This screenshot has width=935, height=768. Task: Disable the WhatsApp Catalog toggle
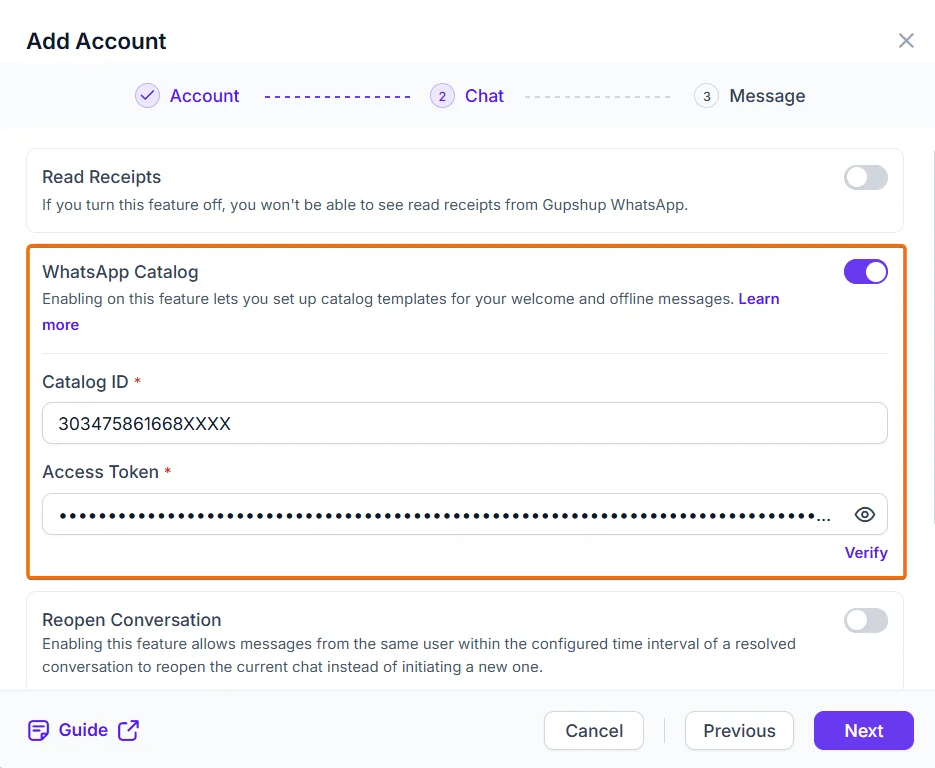(x=866, y=272)
